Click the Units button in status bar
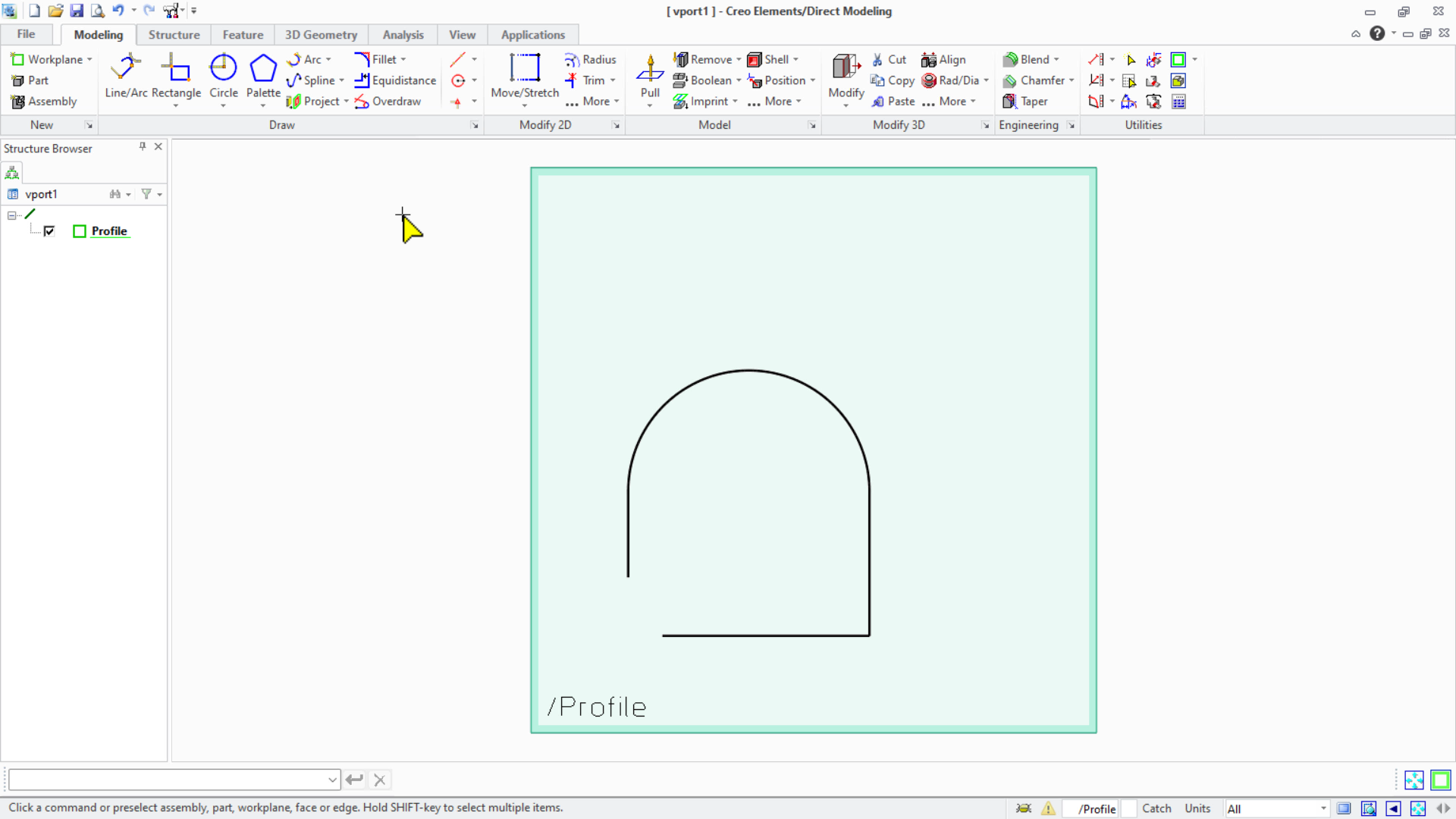Viewport: 1456px width, 819px height. point(1197,809)
